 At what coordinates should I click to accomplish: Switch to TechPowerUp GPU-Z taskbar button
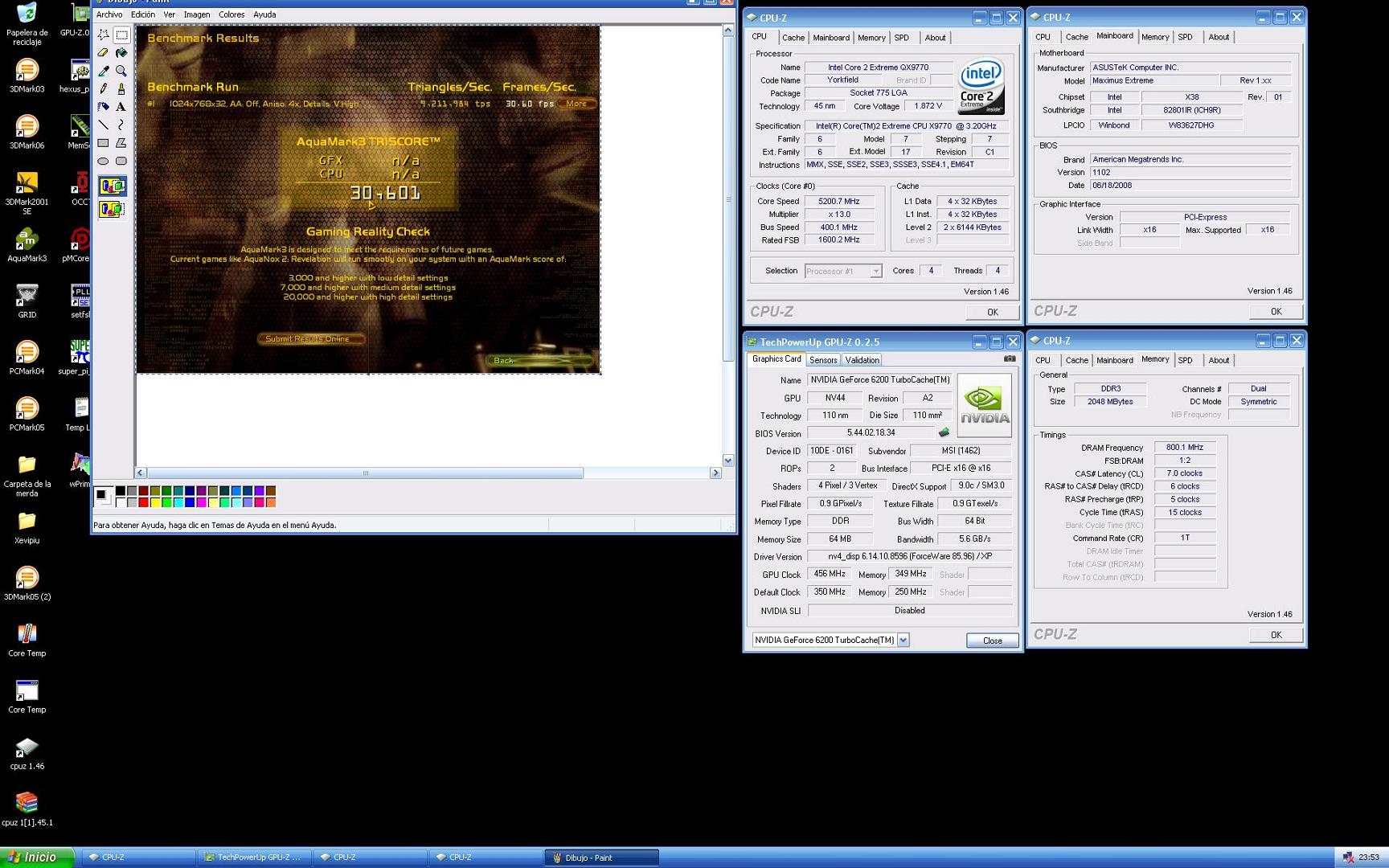(254, 858)
